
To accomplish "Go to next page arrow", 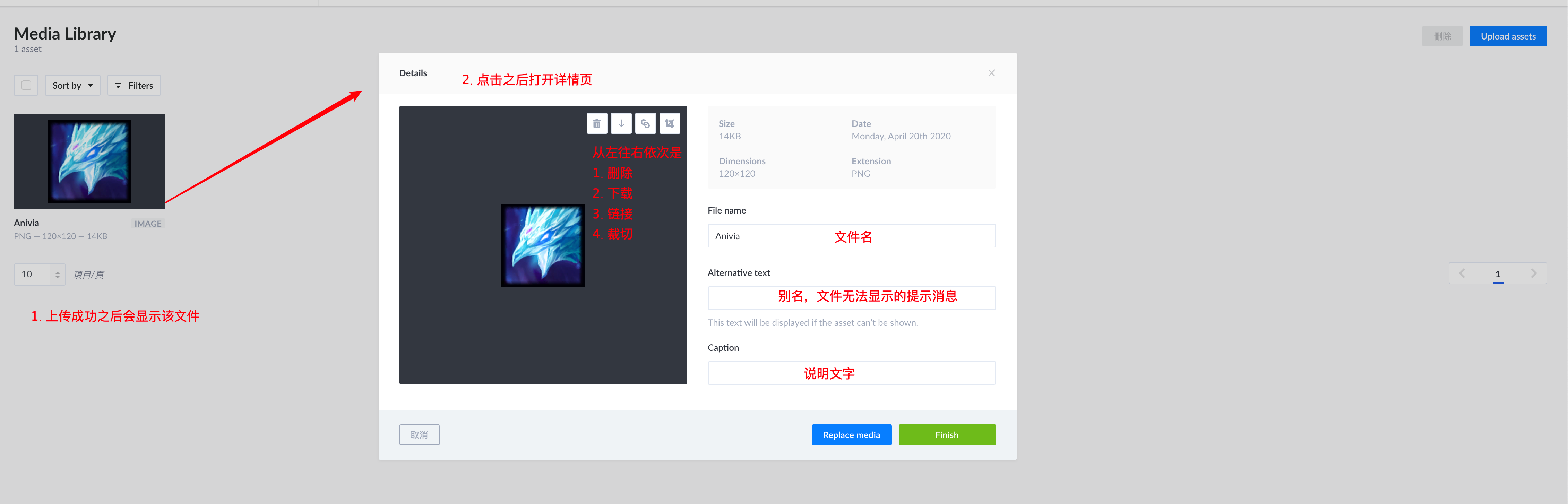I will (x=1533, y=273).
